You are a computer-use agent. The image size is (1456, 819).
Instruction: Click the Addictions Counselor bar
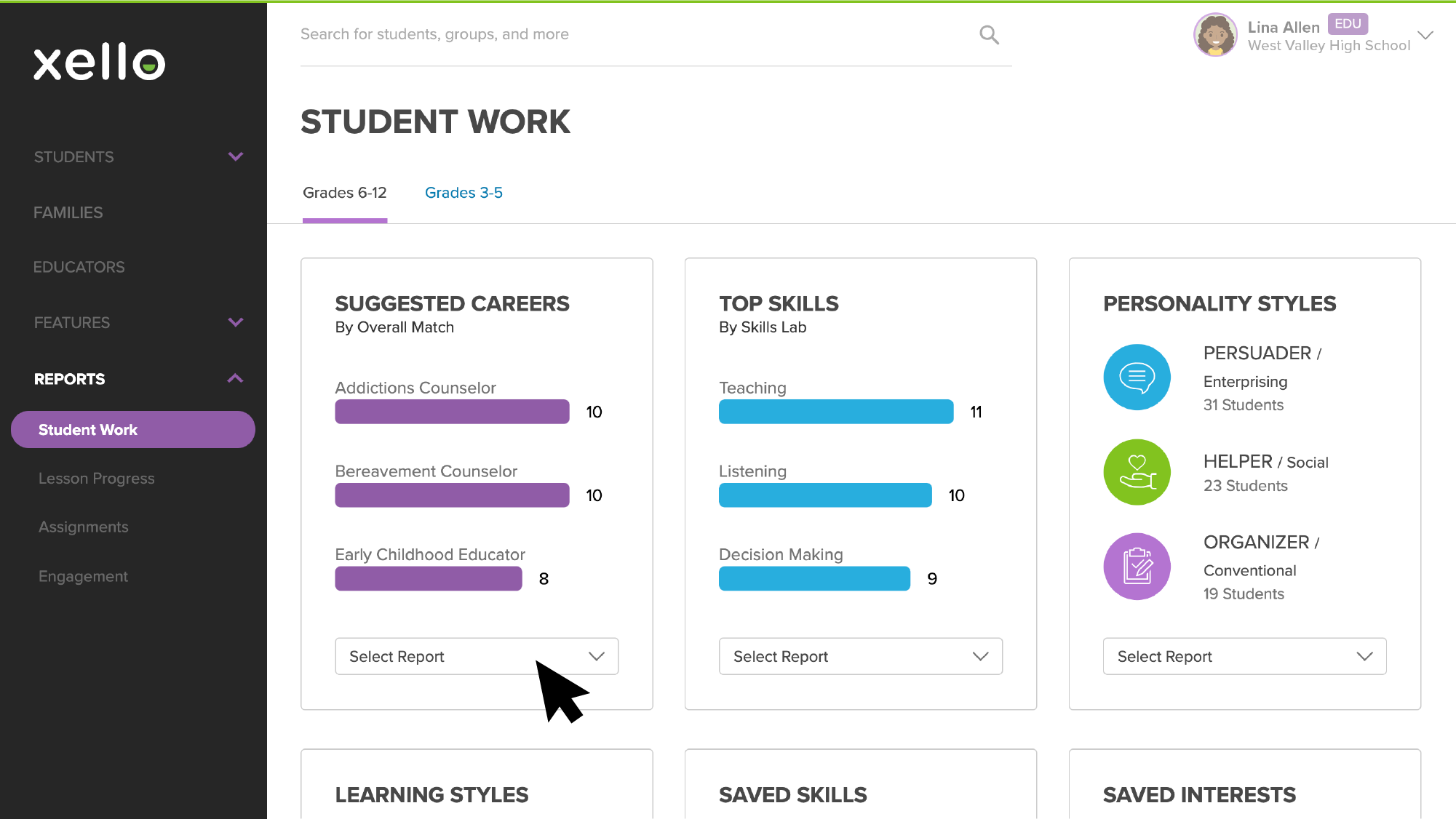452,412
